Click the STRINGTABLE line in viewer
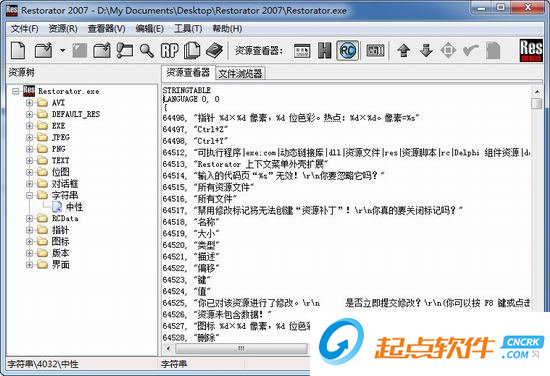Image resolution: width=550 pixels, height=376 pixels. 187,90
